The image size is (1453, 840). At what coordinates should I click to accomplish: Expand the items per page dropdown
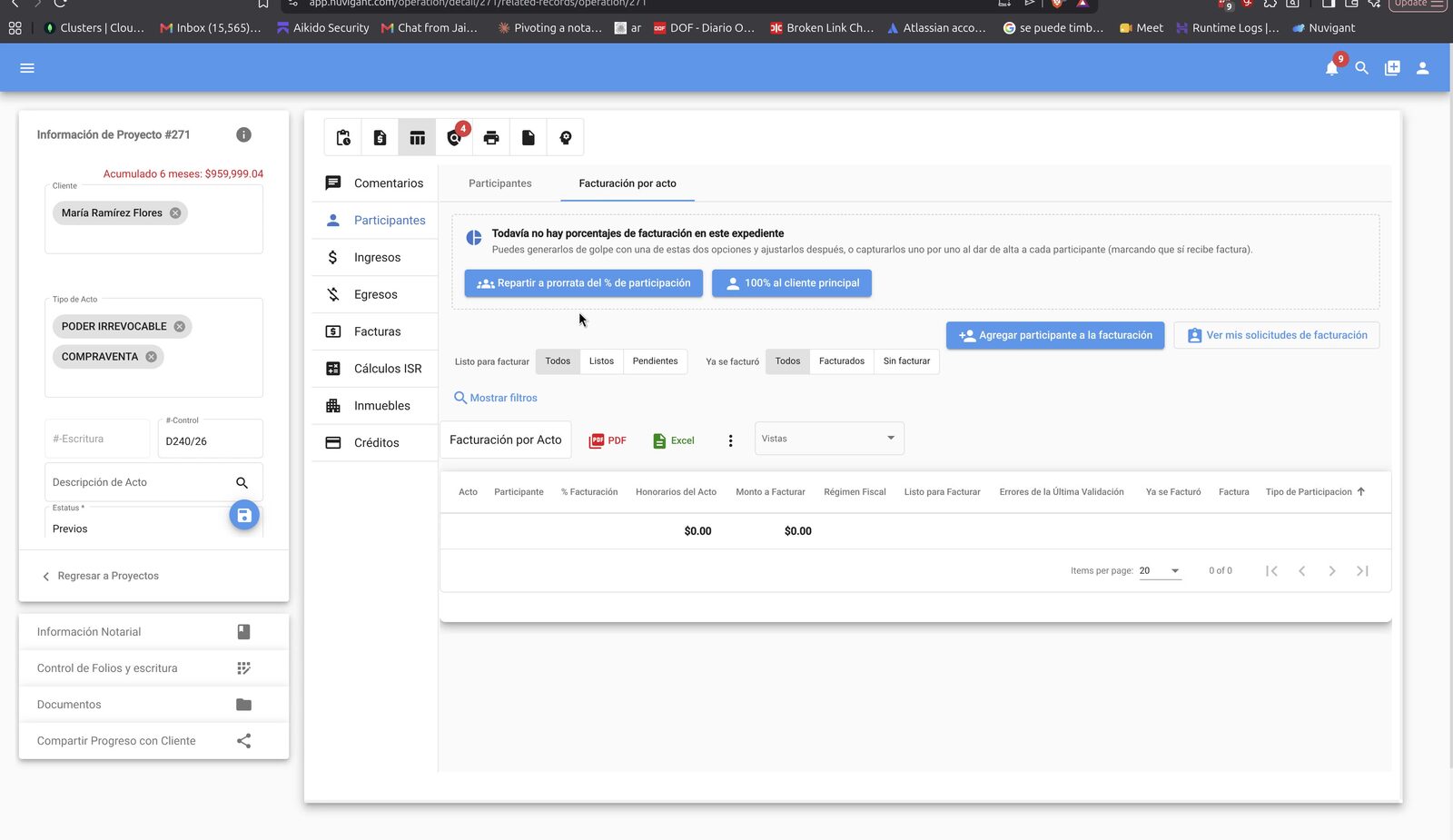[x=1160, y=571]
